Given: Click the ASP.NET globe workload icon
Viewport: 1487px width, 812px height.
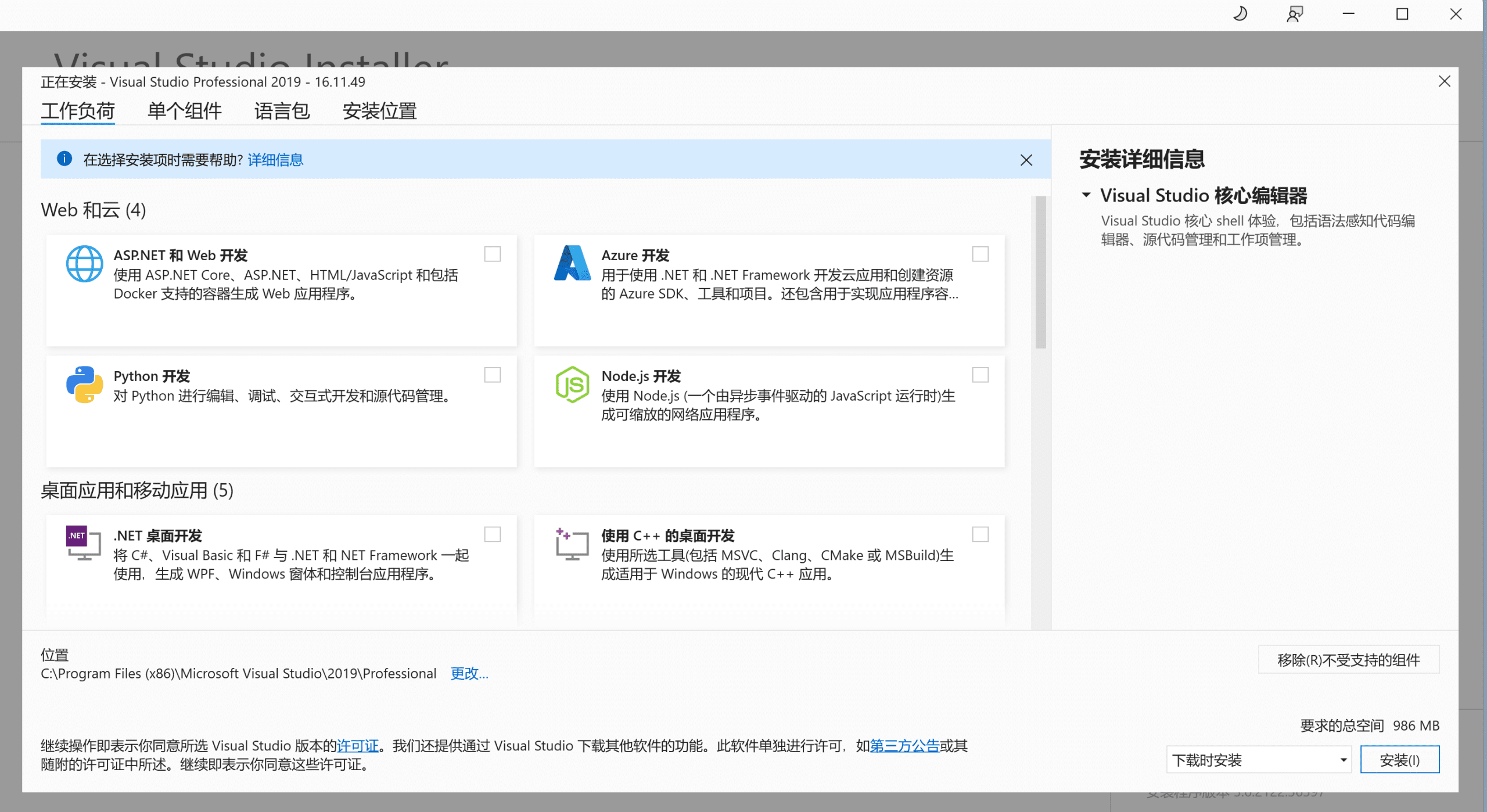Looking at the screenshot, I should [84, 263].
